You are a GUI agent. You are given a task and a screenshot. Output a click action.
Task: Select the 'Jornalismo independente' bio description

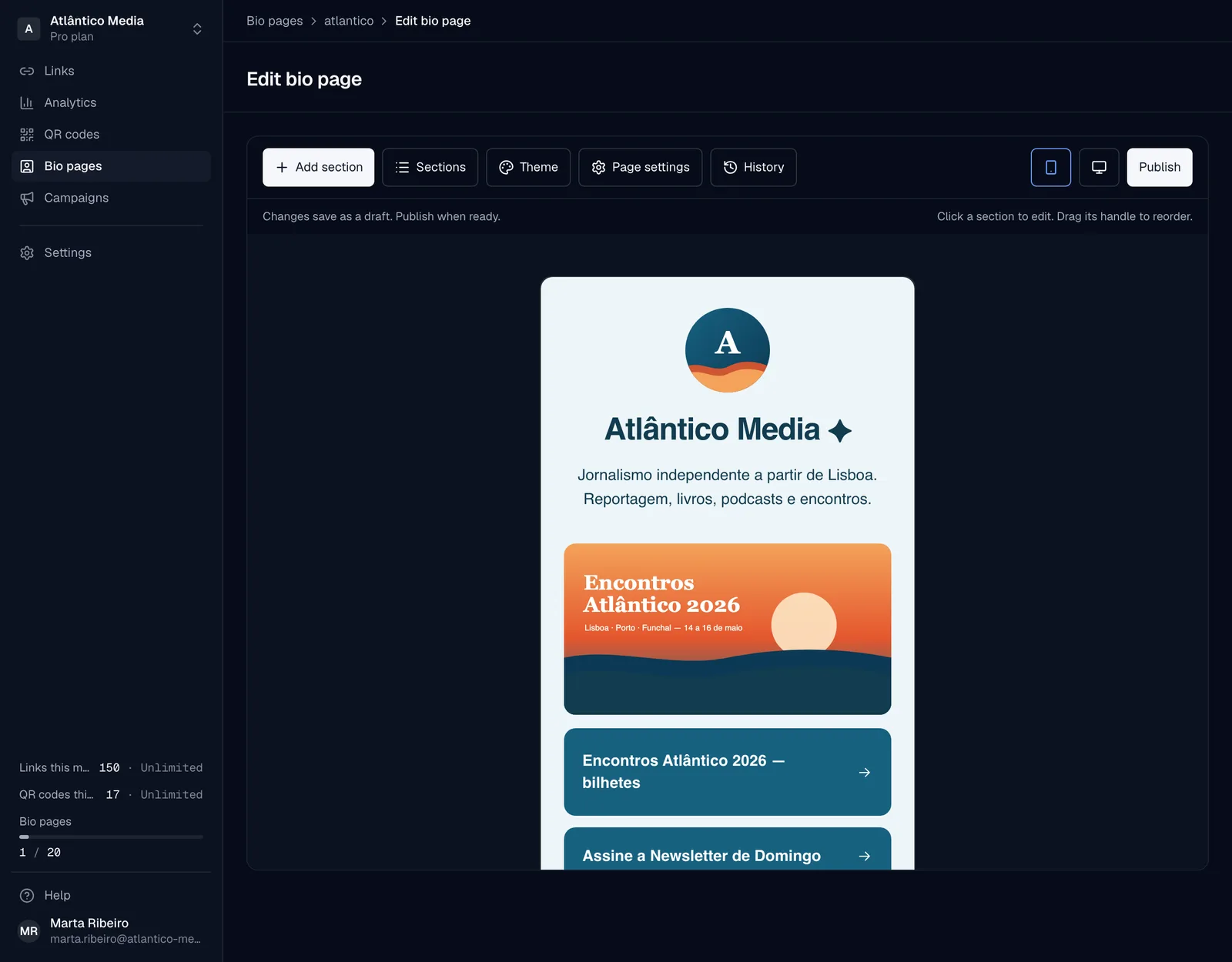pos(728,487)
